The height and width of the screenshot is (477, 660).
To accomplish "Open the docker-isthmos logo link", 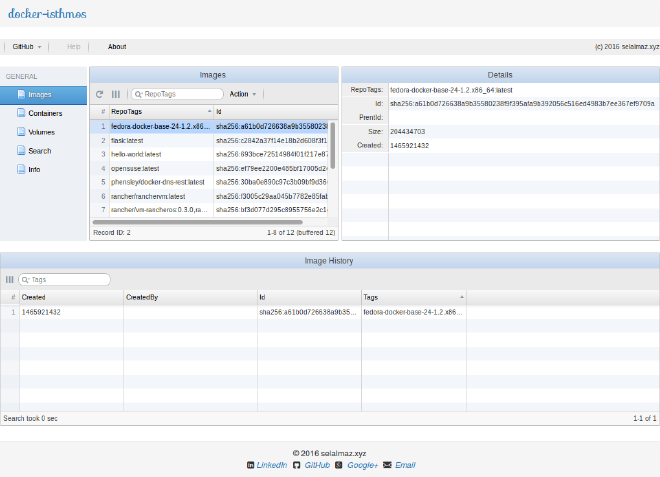I will pyautogui.click(x=47, y=14).
